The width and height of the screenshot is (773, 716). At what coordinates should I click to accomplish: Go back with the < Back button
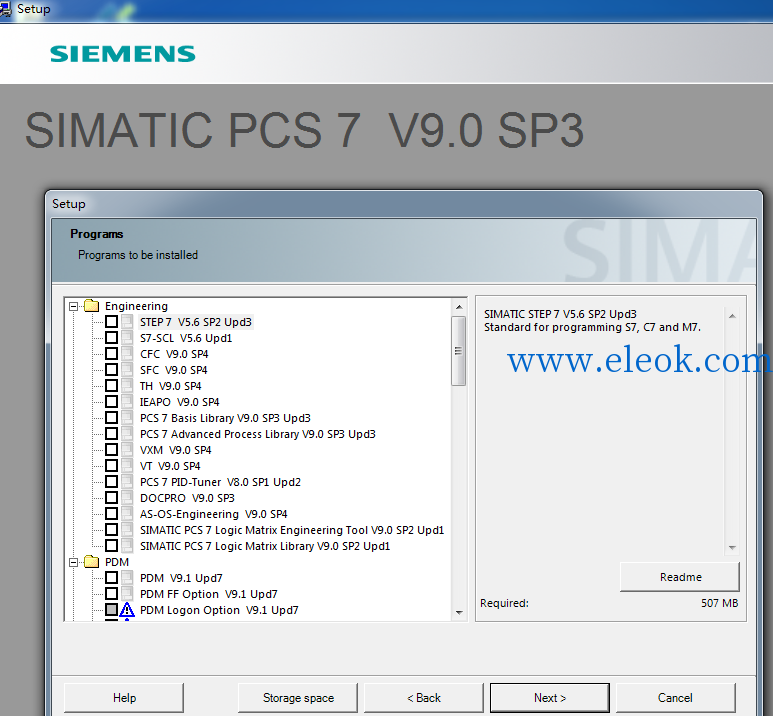click(424, 698)
